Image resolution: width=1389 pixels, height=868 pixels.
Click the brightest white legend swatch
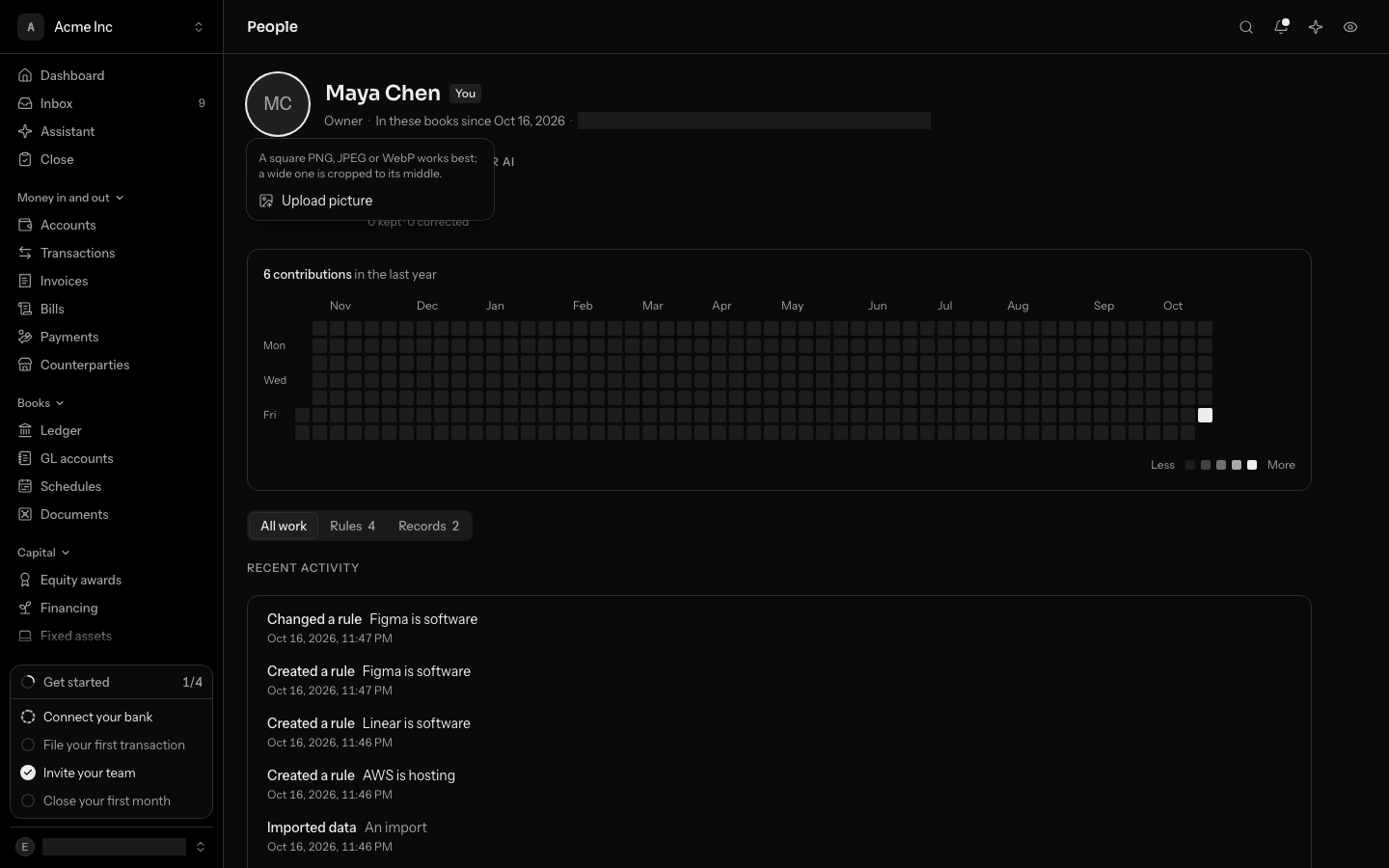1252,465
